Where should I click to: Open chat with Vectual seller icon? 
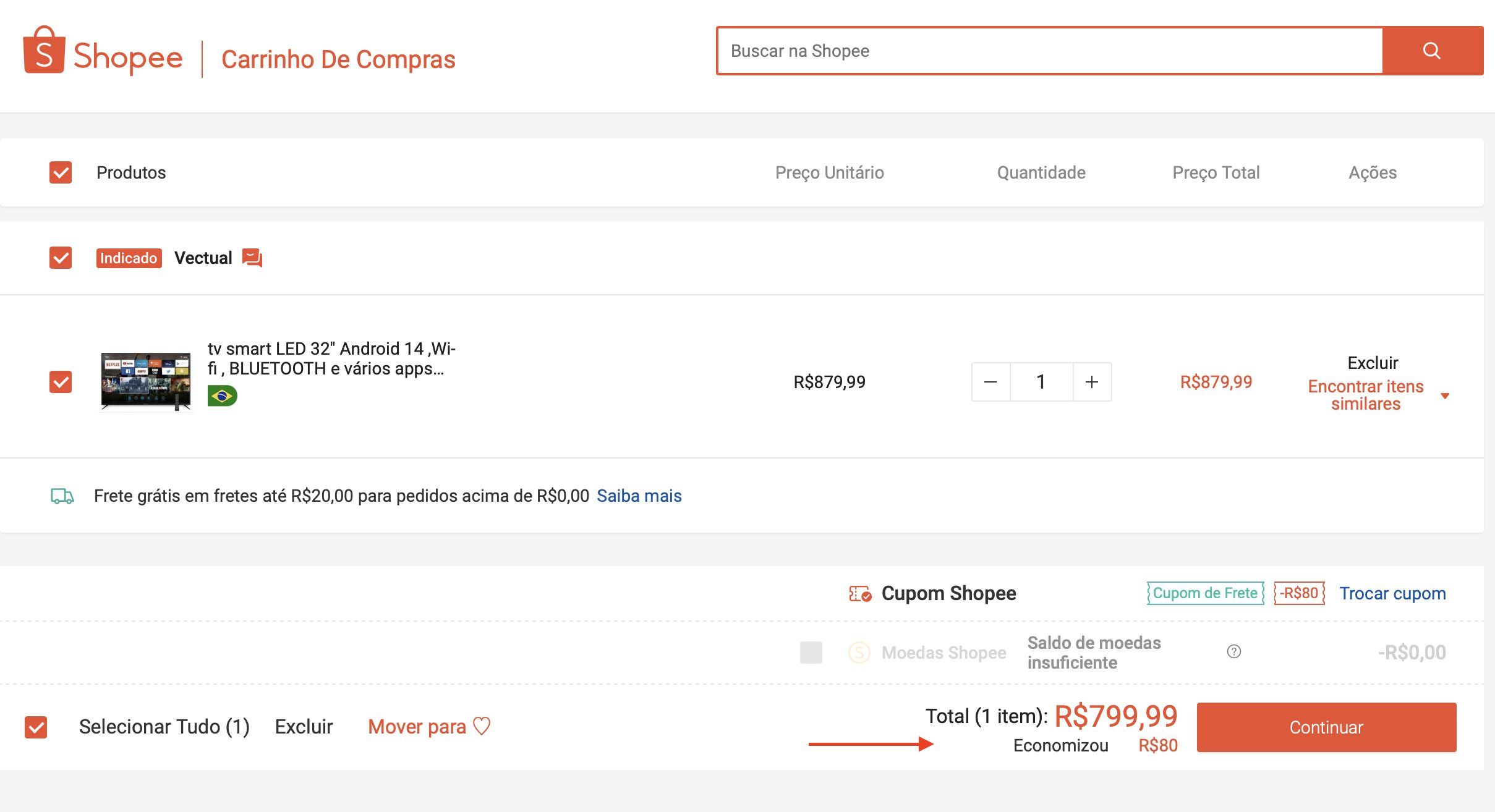(252, 258)
